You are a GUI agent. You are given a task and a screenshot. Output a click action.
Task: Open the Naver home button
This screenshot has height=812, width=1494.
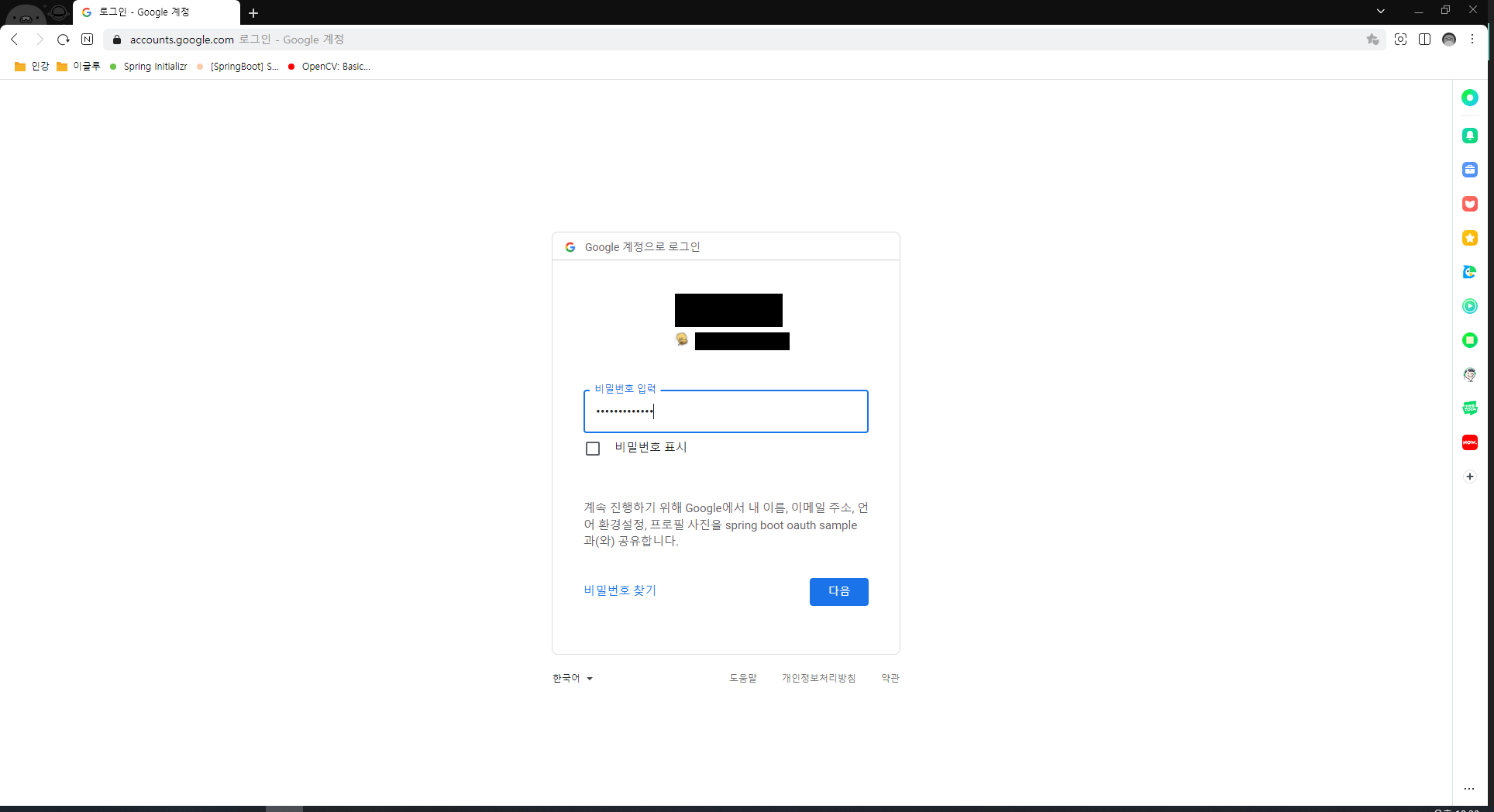tap(88, 40)
